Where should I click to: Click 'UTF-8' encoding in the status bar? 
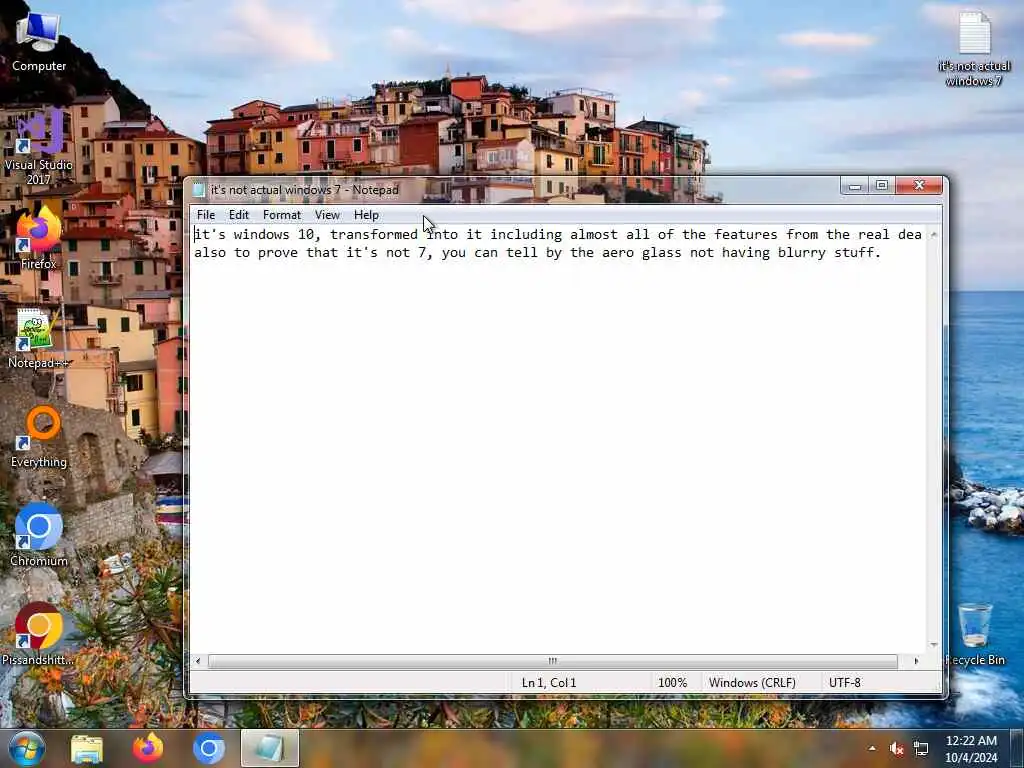pos(844,683)
